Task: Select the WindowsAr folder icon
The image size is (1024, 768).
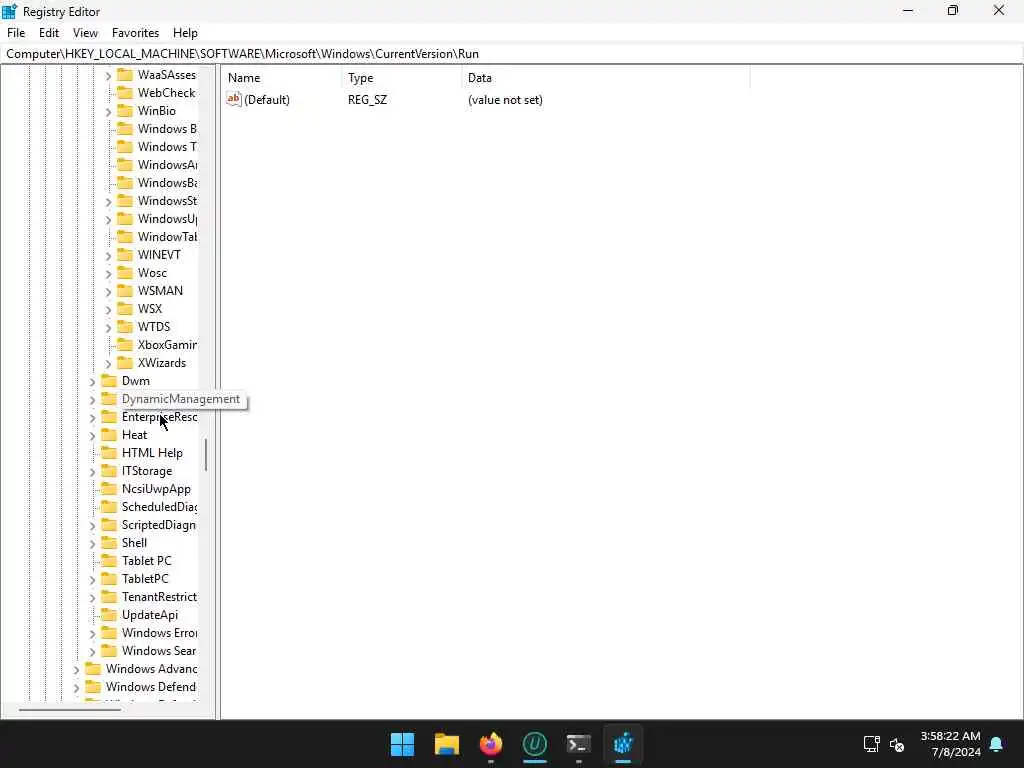Action: [125, 165]
